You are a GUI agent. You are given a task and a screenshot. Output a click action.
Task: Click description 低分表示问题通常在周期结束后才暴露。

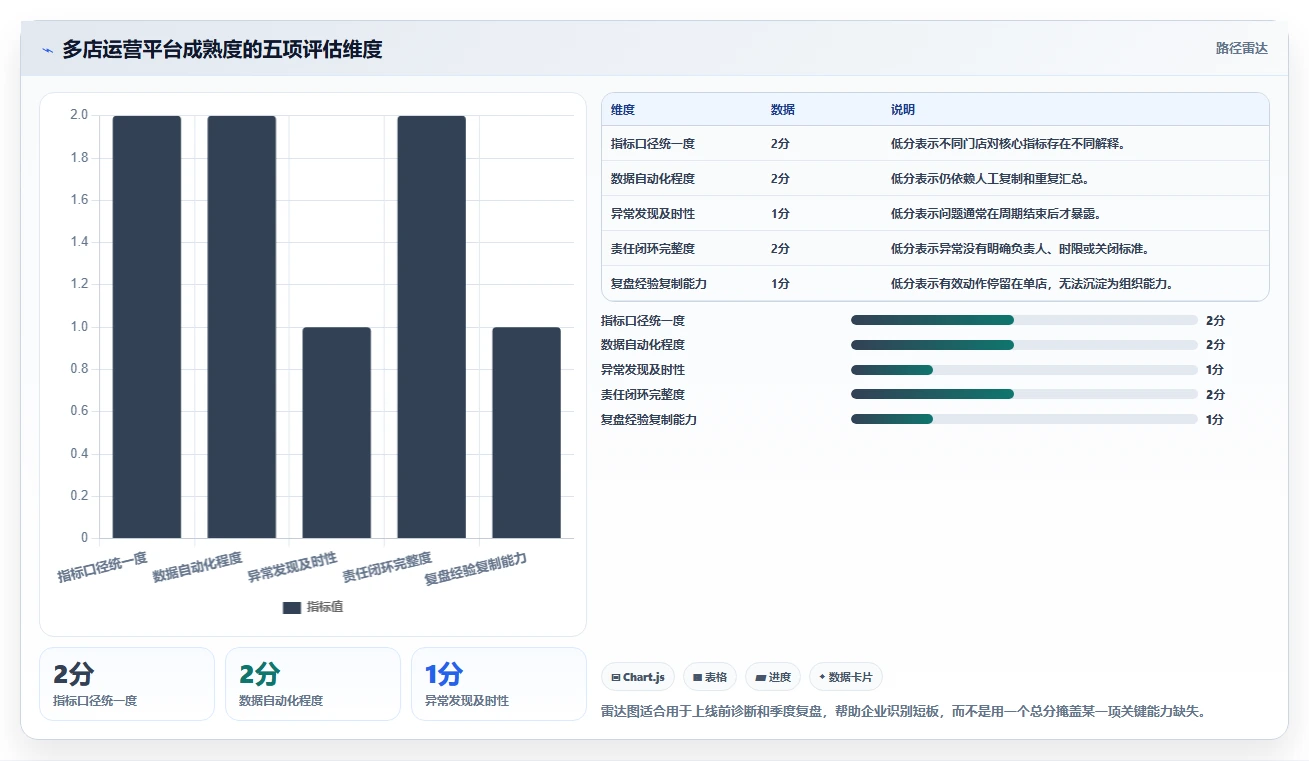(x=996, y=214)
